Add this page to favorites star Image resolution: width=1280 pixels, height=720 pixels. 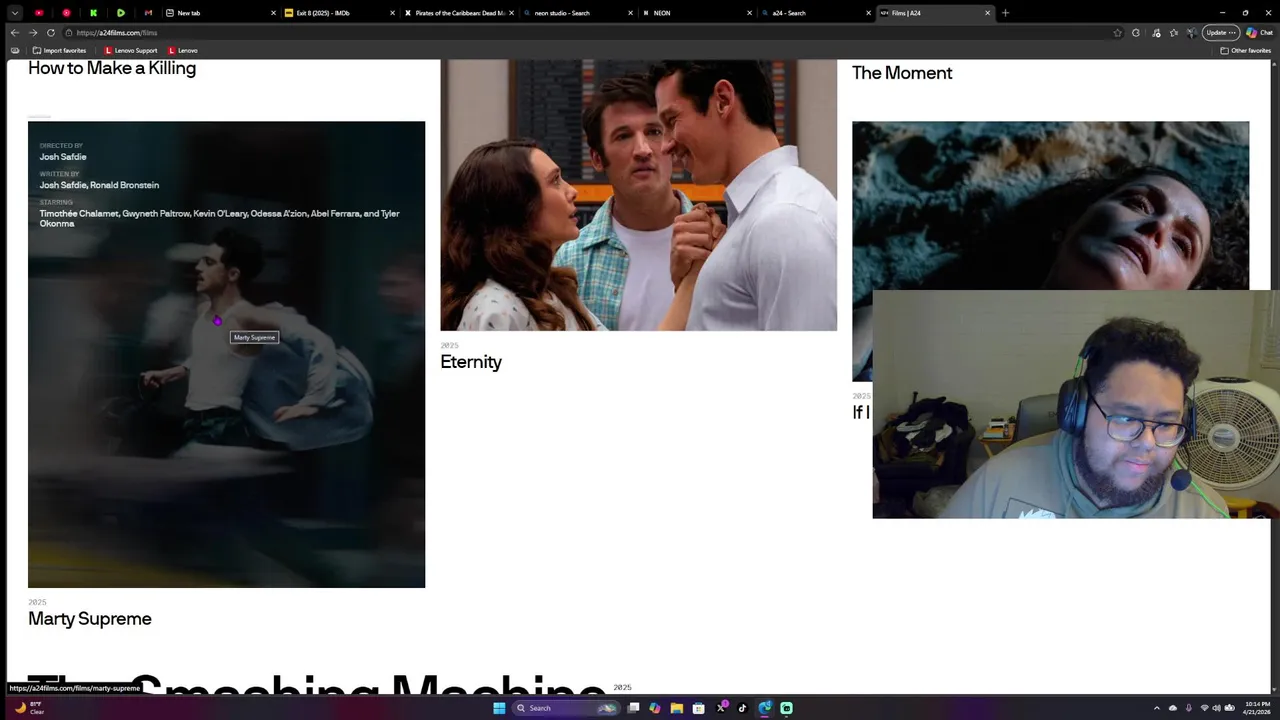(x=1117, y=32)
